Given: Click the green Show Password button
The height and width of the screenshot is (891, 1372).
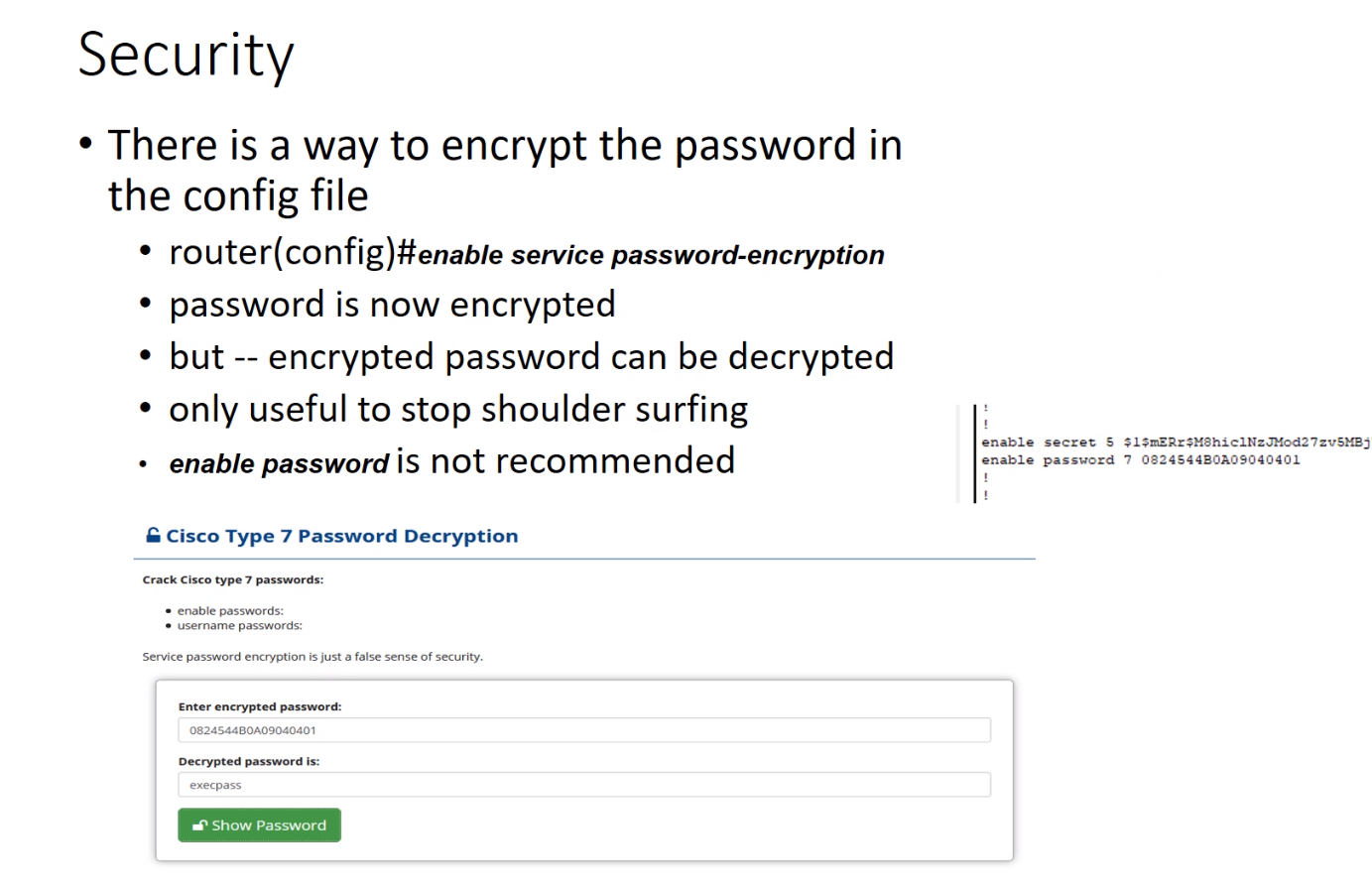Looking at the screenshot, I should click(x=259, y=825).
